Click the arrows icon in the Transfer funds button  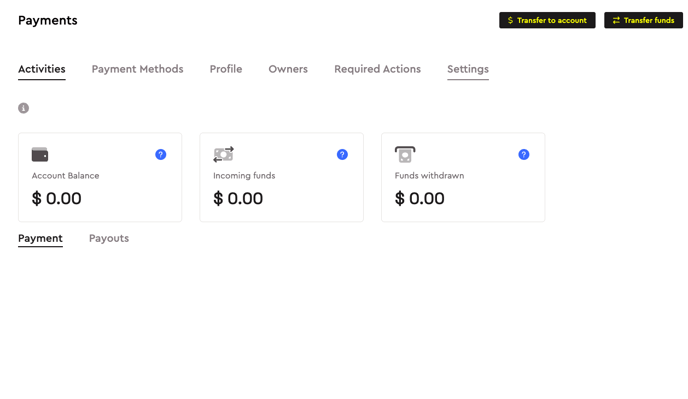pyautogui.click(x=616, y=20)
